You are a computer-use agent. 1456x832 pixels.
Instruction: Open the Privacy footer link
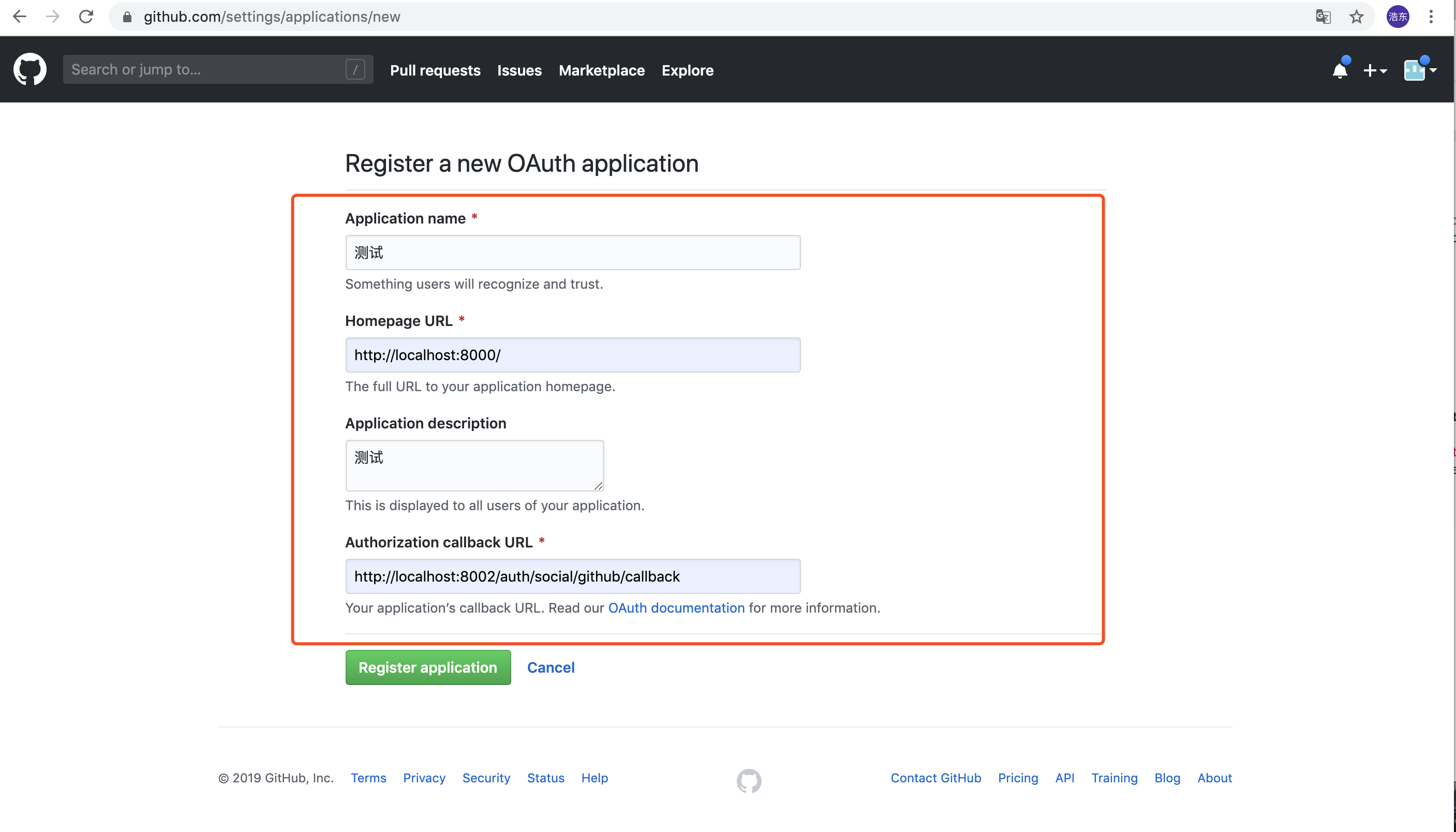point(424,778)
